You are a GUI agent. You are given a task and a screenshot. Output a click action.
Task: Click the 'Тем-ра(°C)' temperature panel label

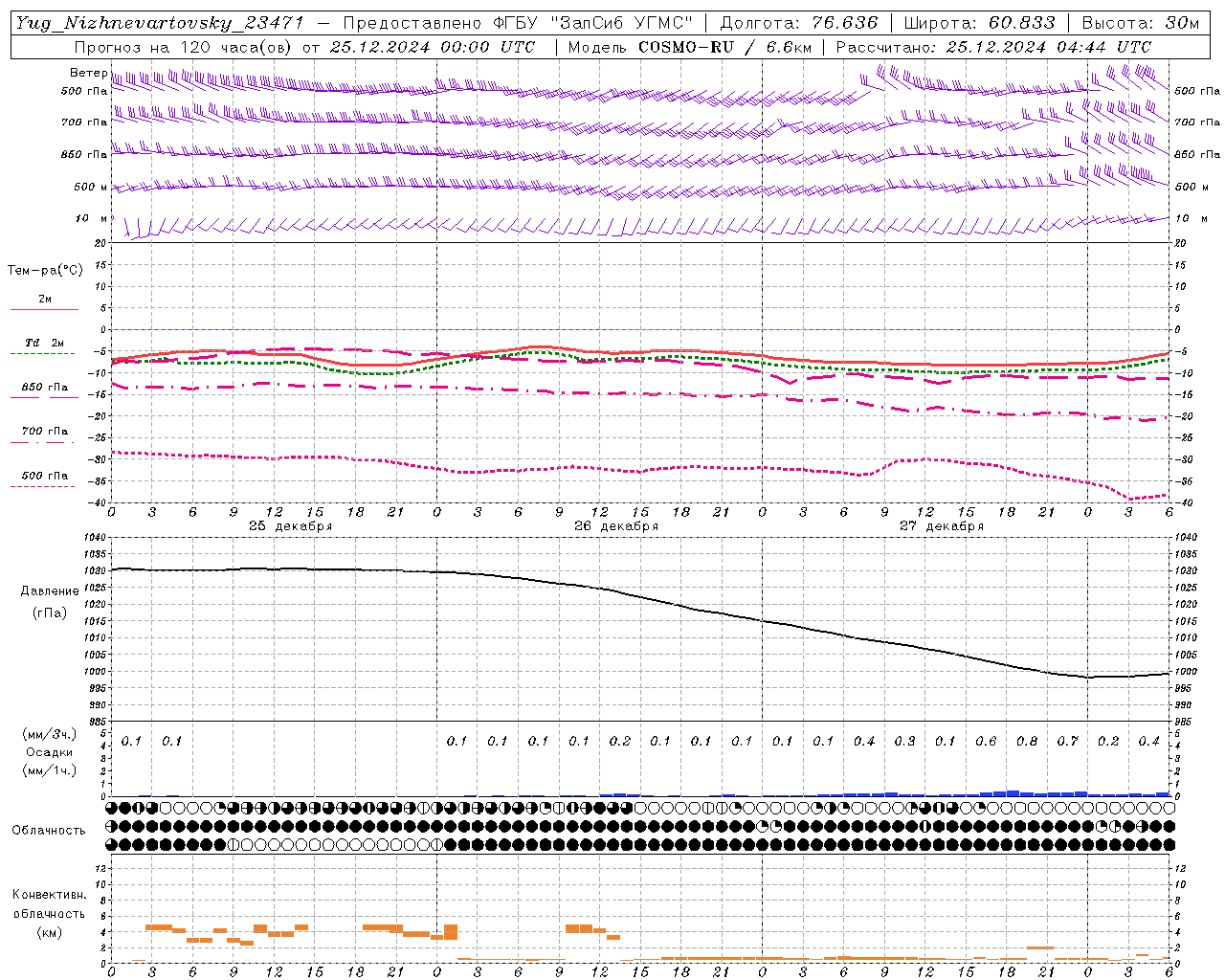(x=45, y=271)
